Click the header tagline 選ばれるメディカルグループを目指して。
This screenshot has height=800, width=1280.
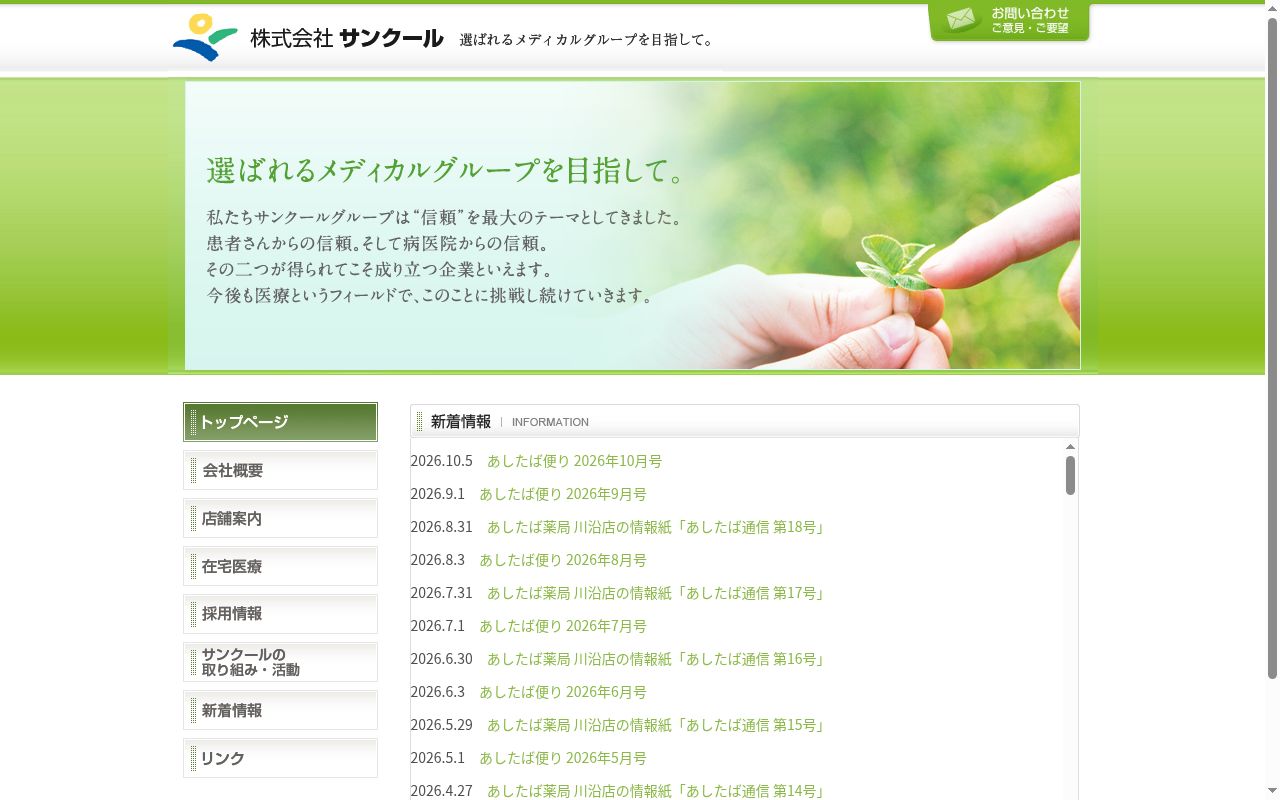587,40
